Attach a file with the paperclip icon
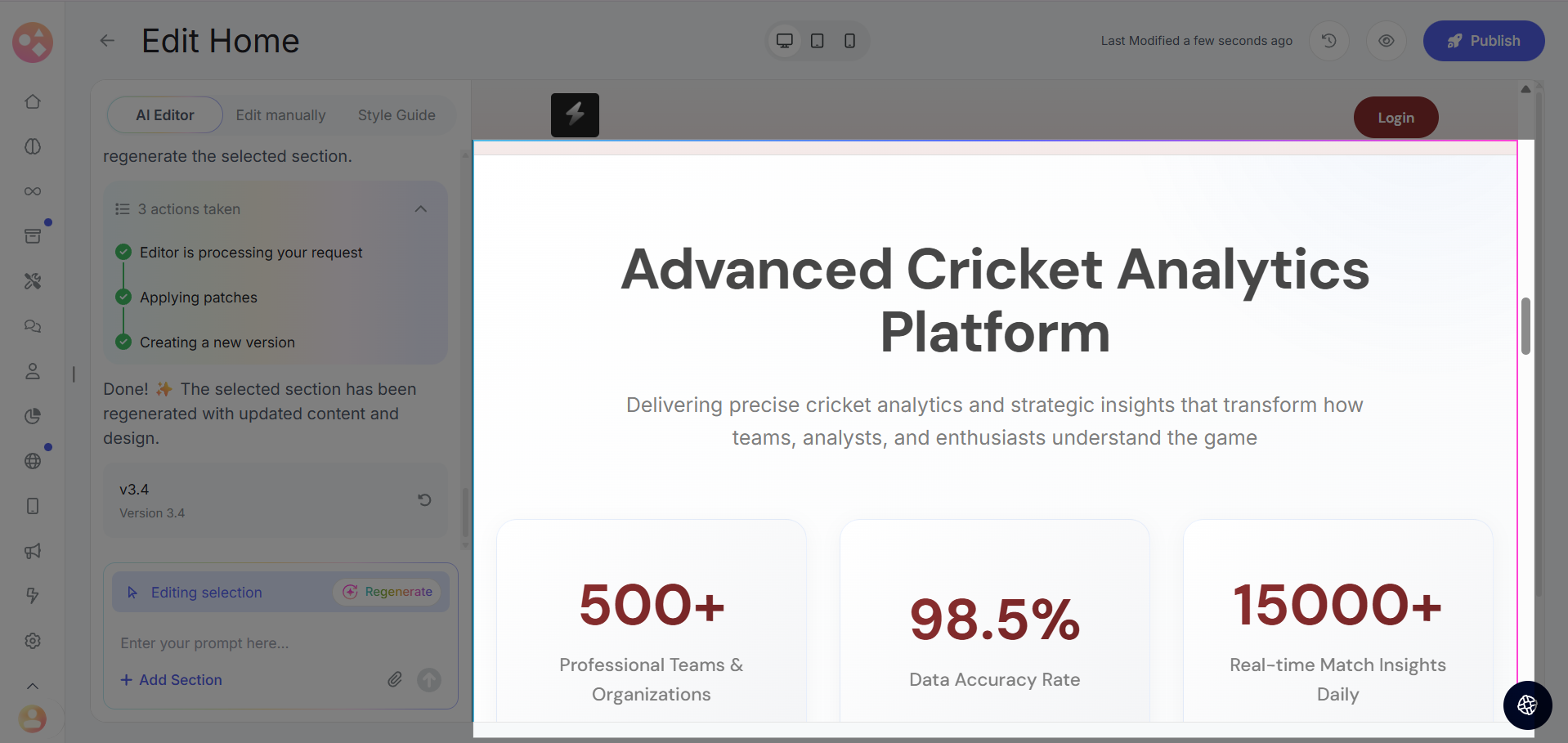The image size is (1568, 743). (x=395, y=679)
